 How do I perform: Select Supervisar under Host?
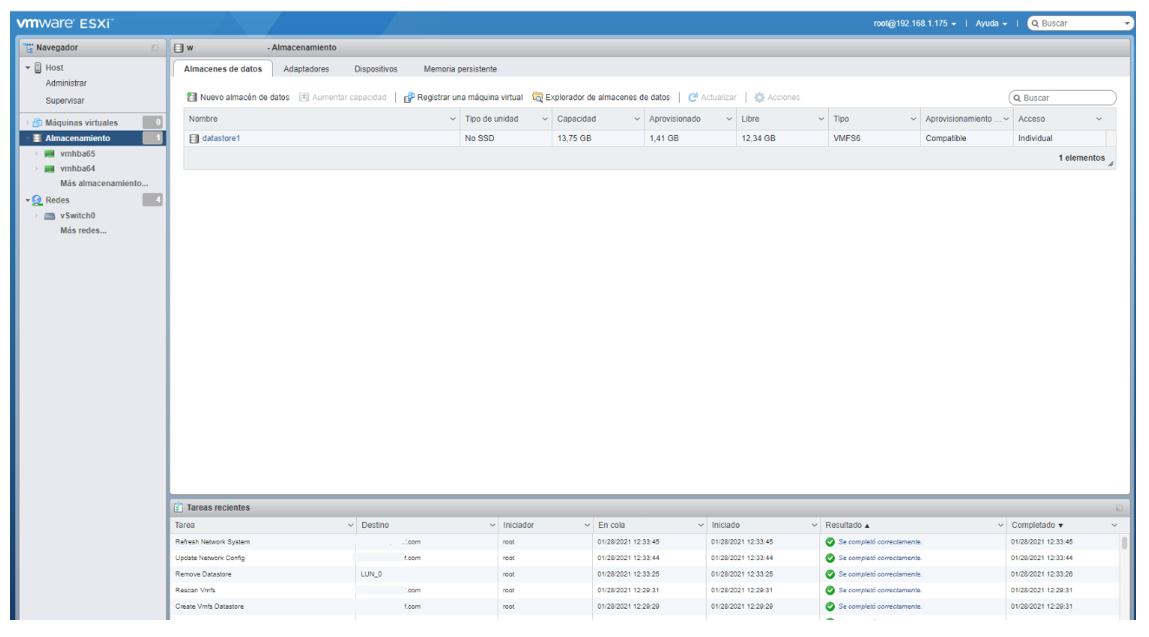pyautogui.click(x=64, y=100)
